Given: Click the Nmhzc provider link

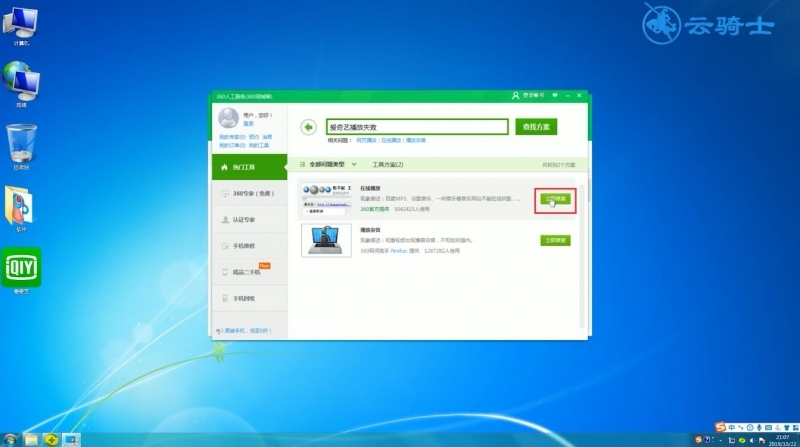Looking at the screenshot, I should pyautogui.click(x=399, y=251).
